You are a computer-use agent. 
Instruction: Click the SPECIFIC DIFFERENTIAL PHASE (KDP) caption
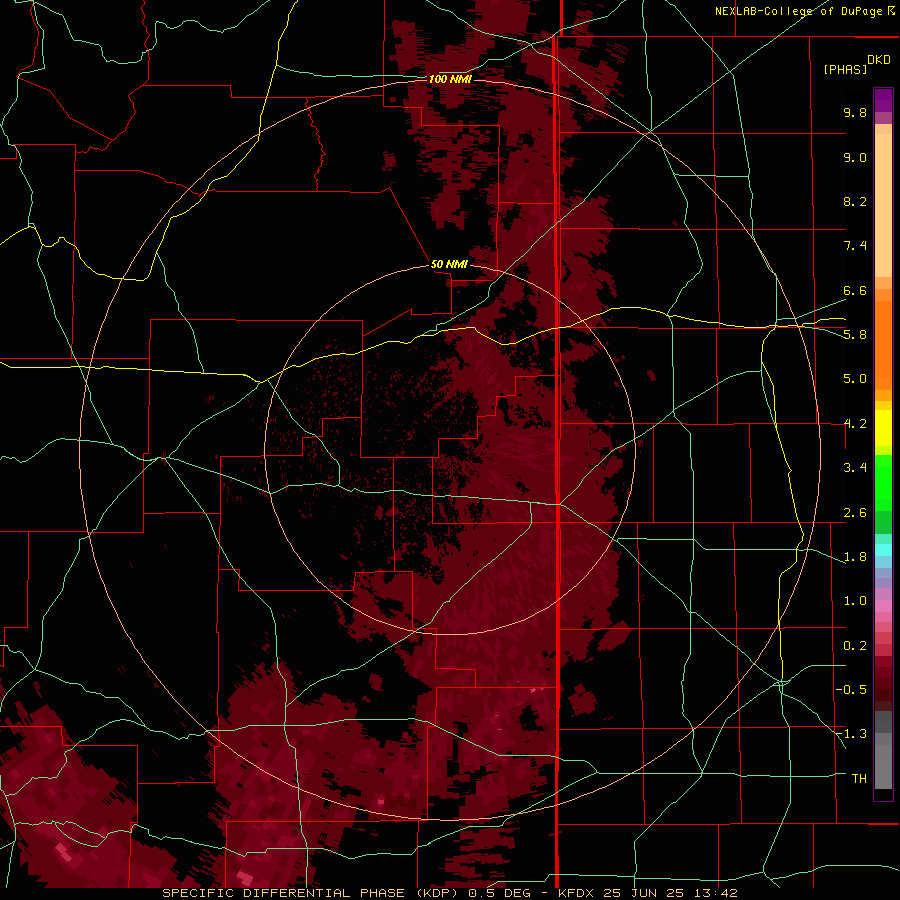pyautogui.click(x=312, y=893)
